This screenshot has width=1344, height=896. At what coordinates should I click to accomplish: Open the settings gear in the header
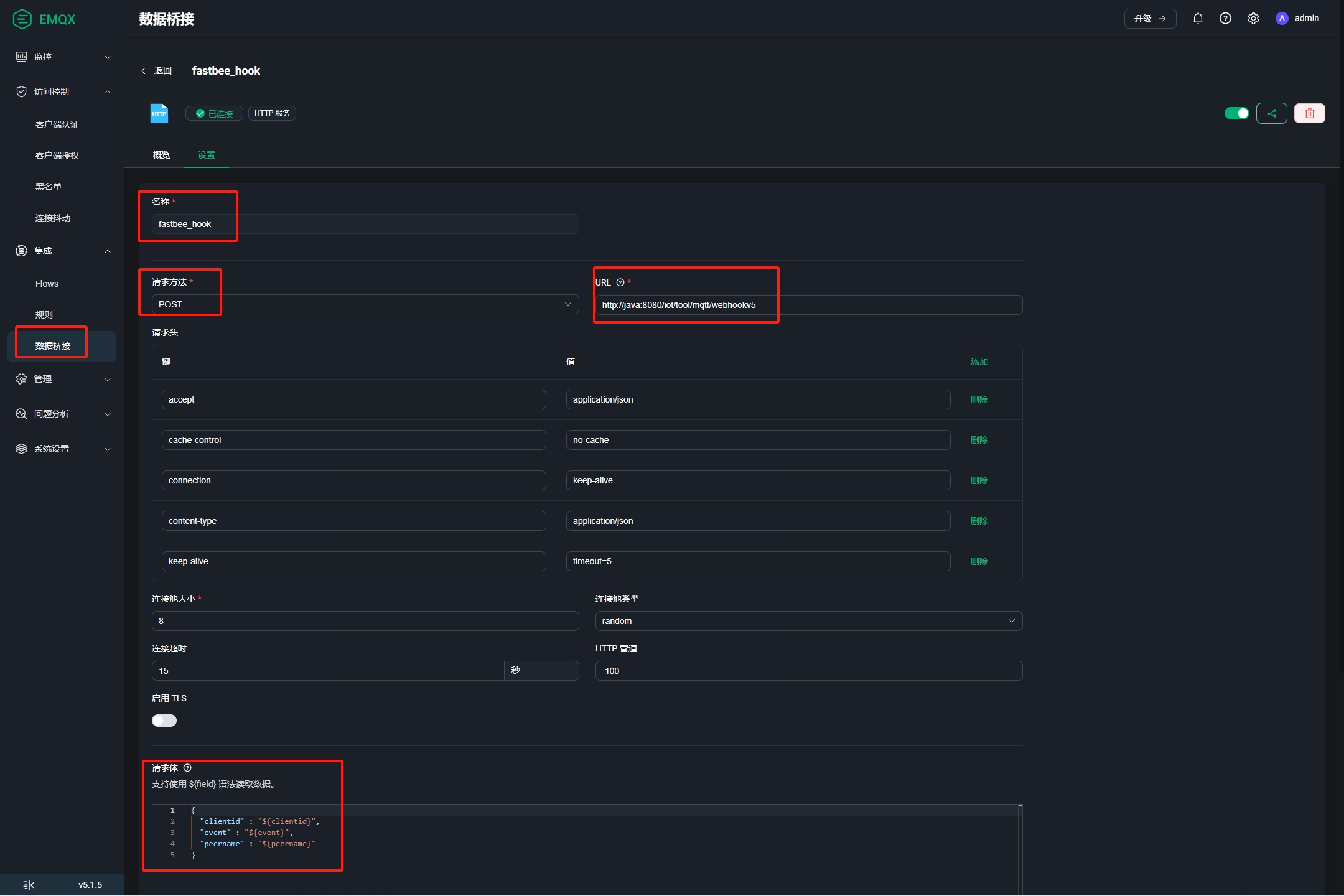click(x=1253, y=19)
